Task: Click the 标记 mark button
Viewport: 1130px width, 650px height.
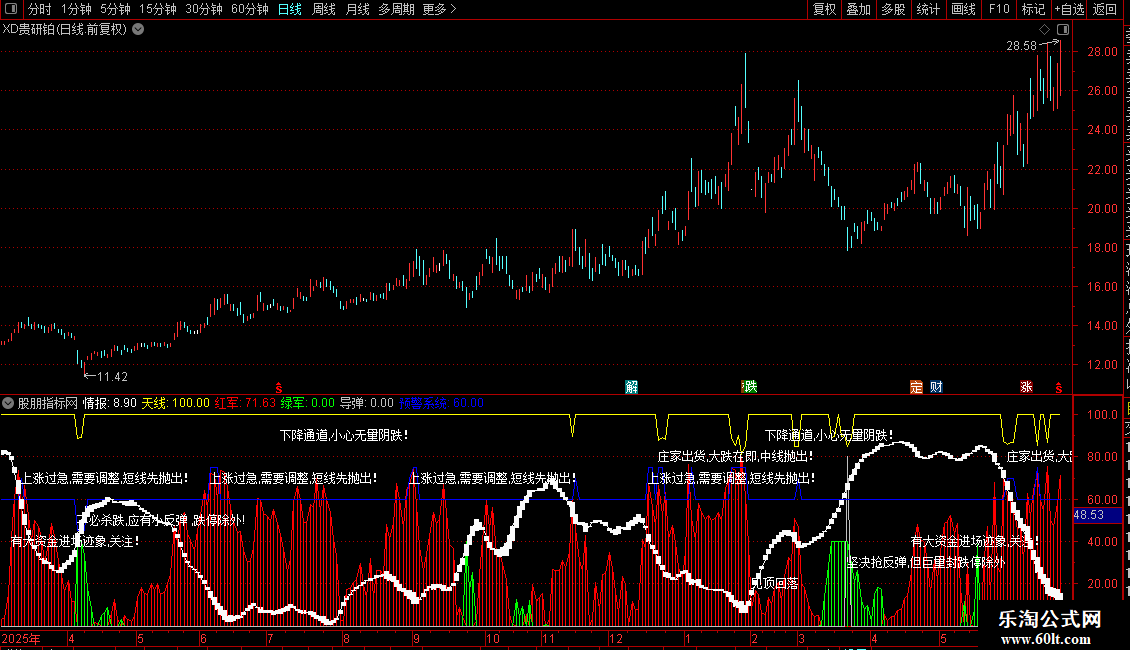Action: (x=1033, y=9)
